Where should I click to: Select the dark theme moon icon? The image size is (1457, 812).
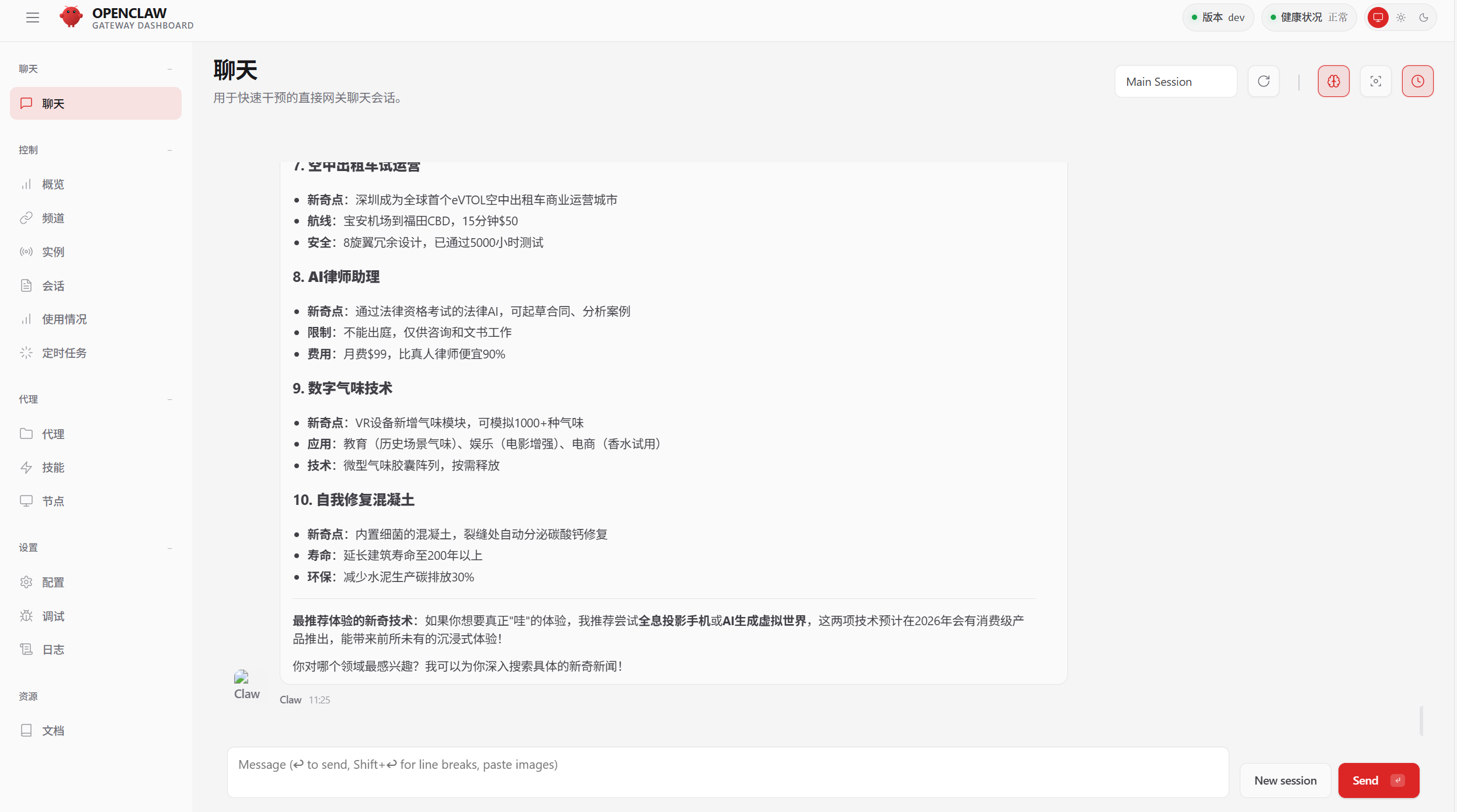tap(1424, 18)
